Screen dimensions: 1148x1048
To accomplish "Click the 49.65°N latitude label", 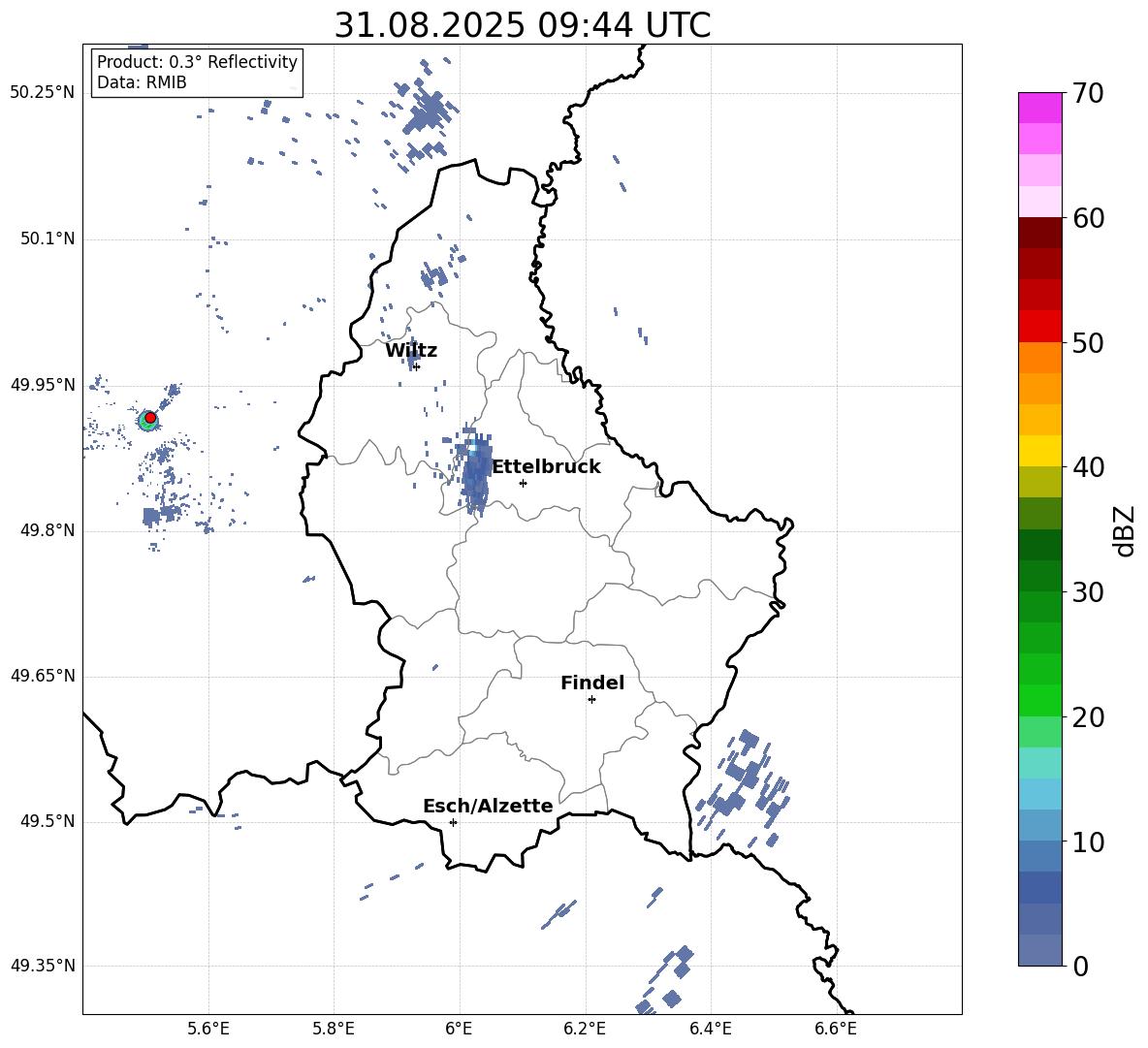I will click(43, 676).
